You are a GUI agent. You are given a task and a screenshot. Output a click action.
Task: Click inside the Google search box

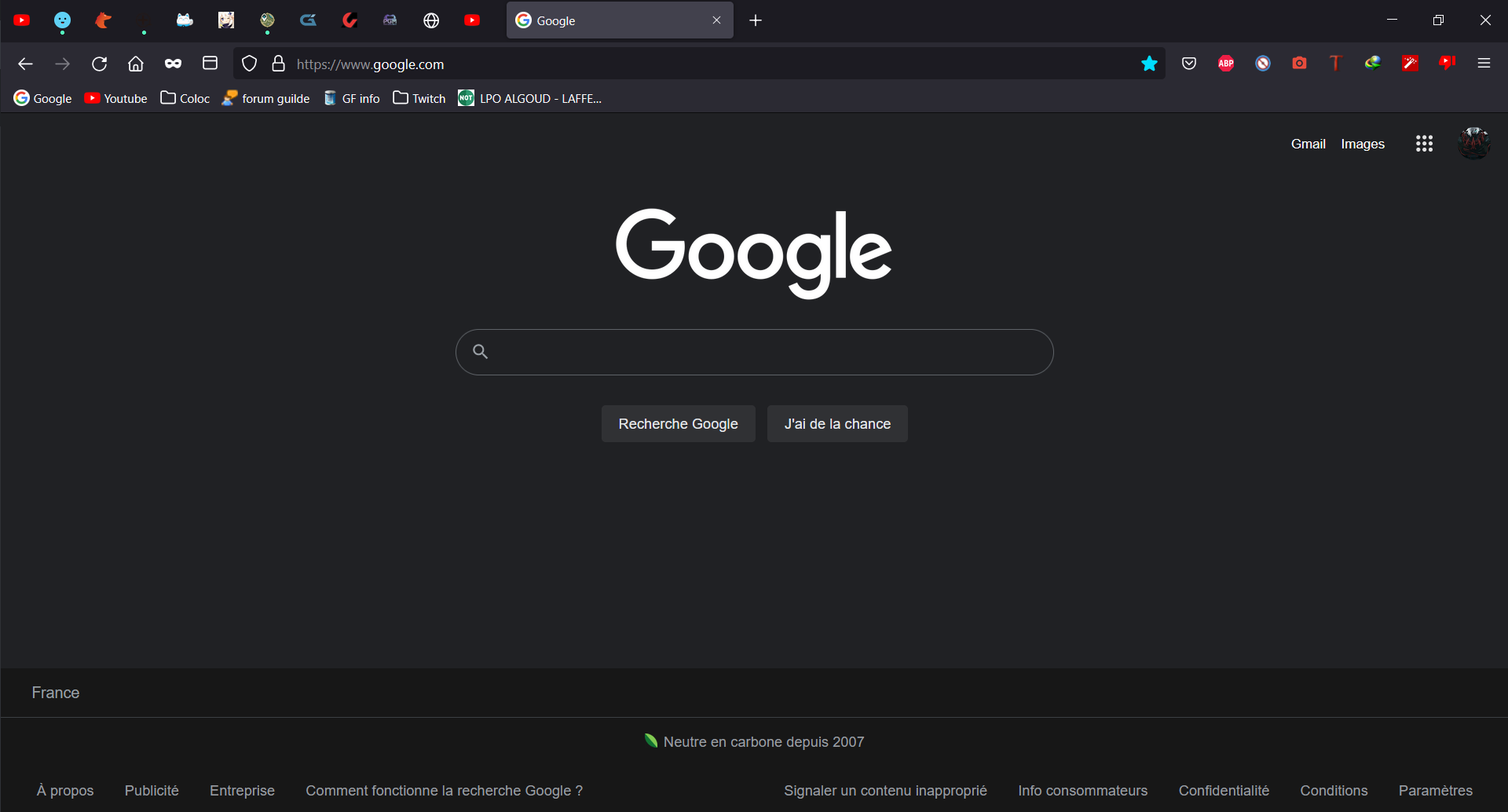tap(754, 352)
